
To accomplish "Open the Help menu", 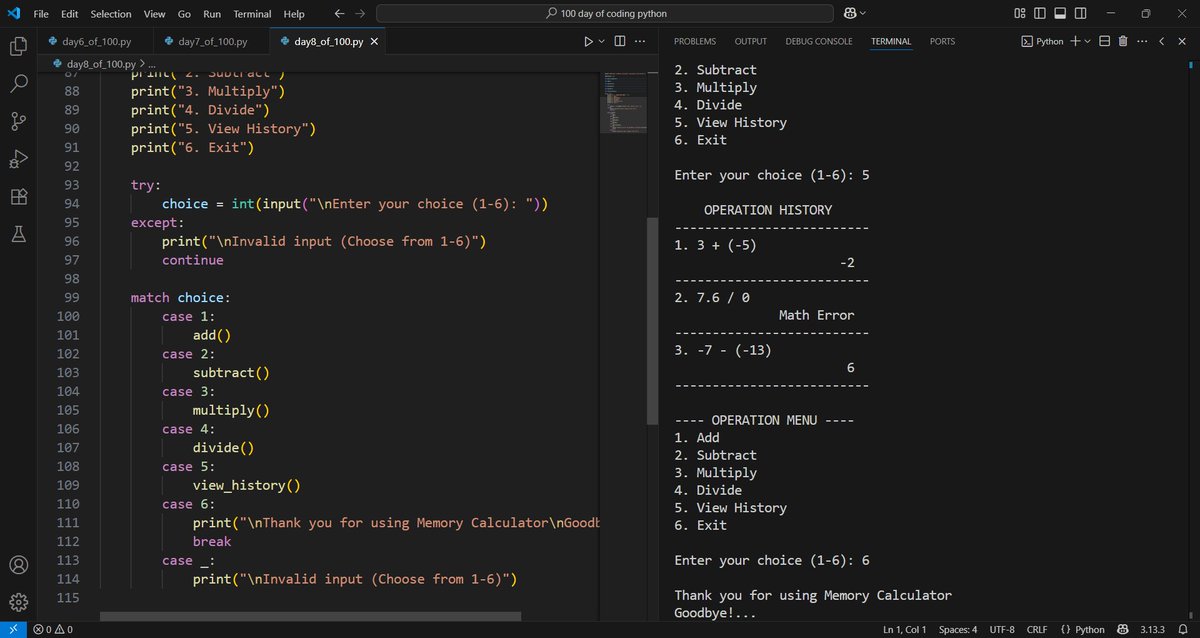I will pyautogui.click(x=294, y=13).
